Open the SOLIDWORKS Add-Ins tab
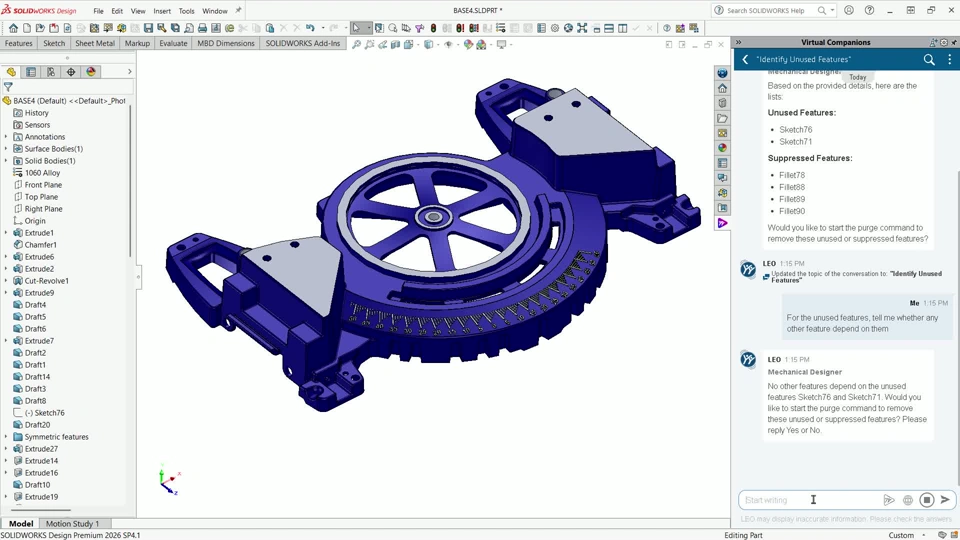 pyautogui.click(x=302, y=43)
